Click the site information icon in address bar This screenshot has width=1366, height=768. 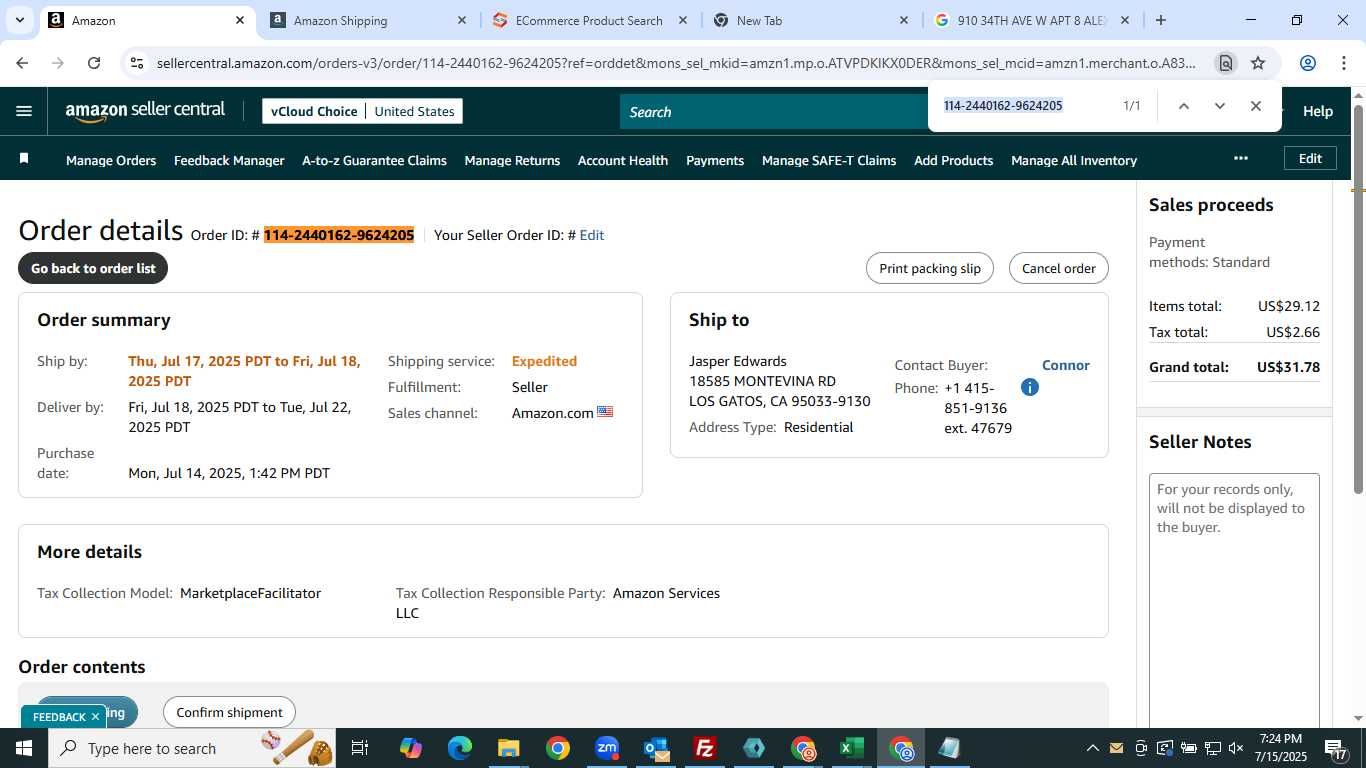click(x=138, y=63)
